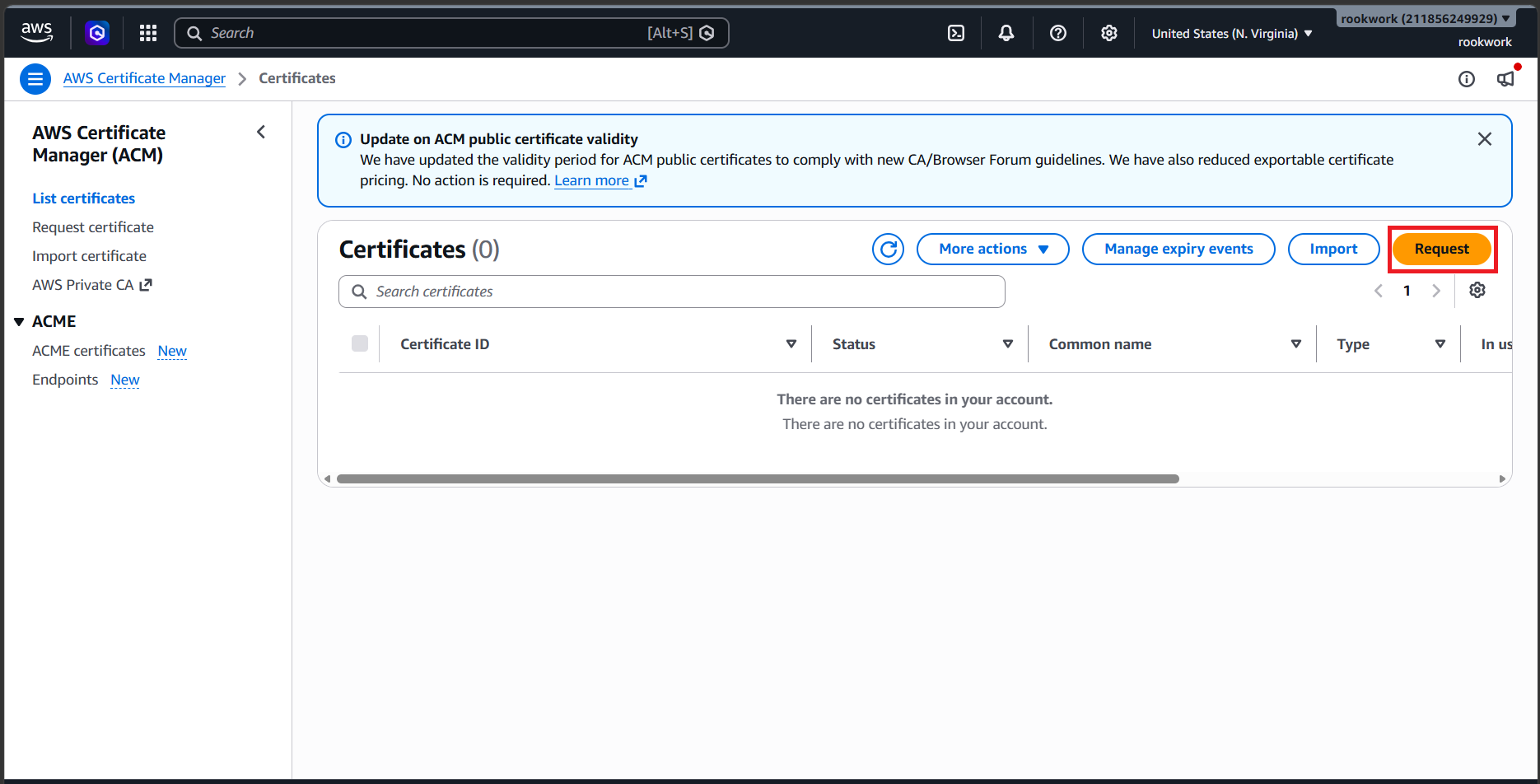Click the AWS logo home icon

(37, 33)
